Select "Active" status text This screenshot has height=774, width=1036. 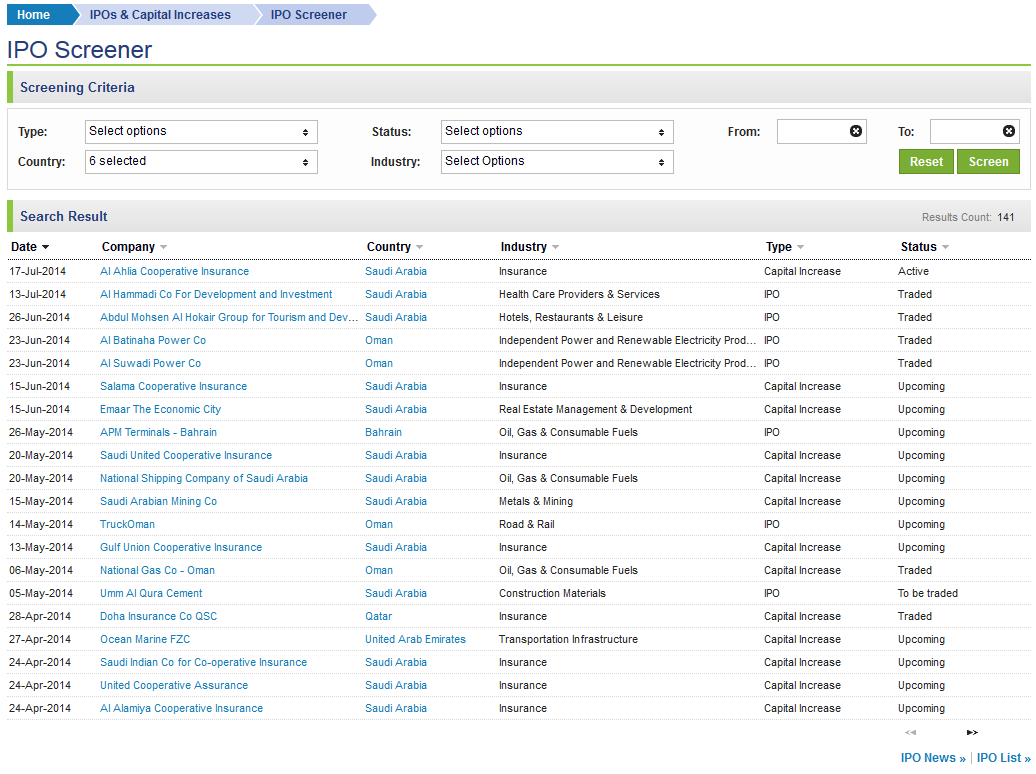coord(913,272)
